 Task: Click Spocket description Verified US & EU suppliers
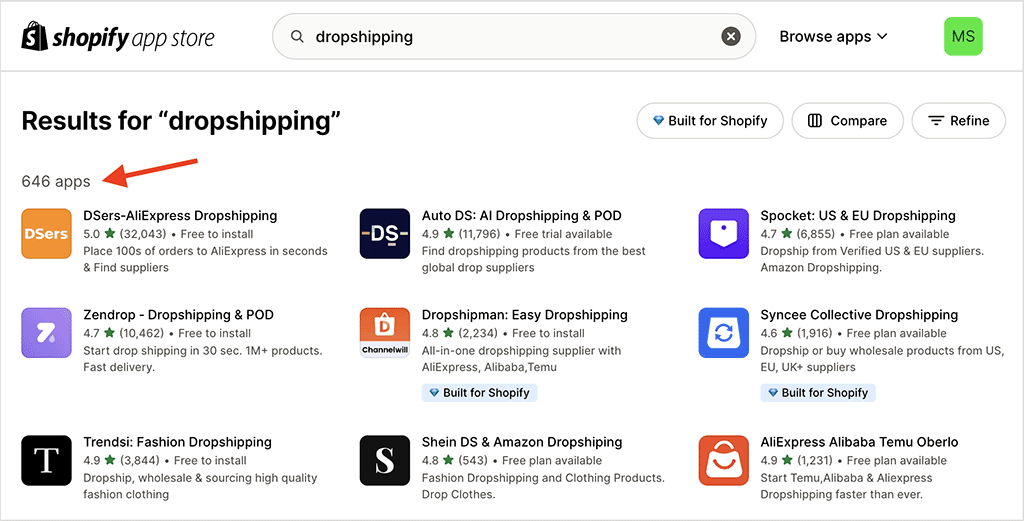click(x=872, y=259)
